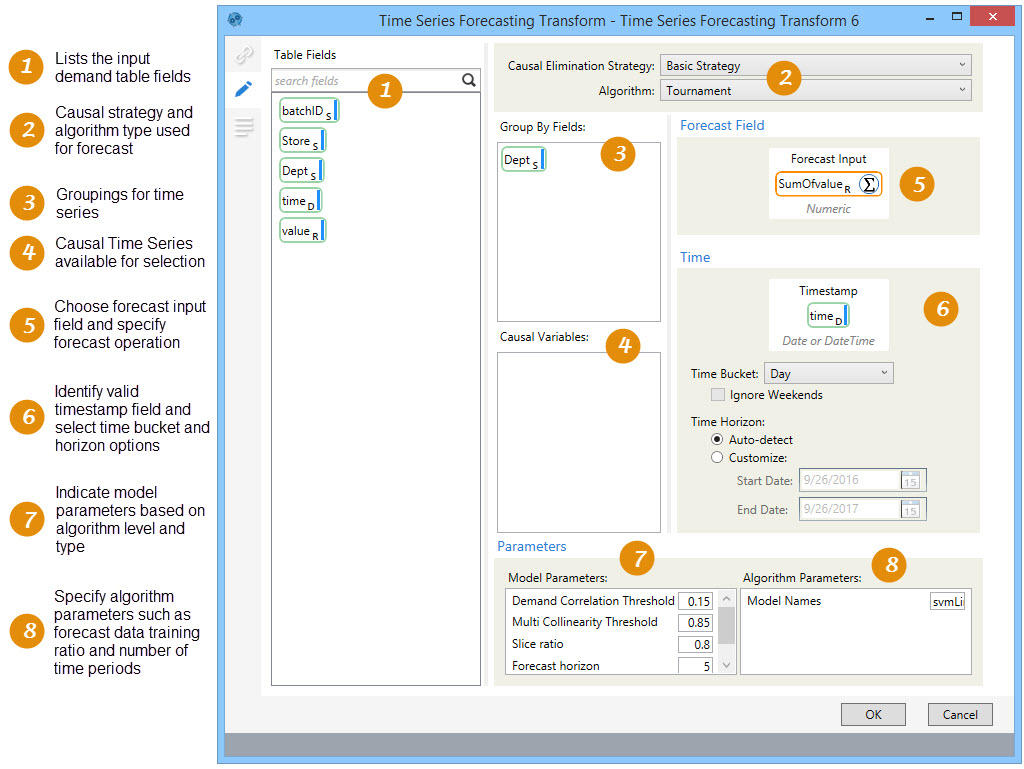
Task: Click the search magnifier in Table Fields
Action: point(469,81)
